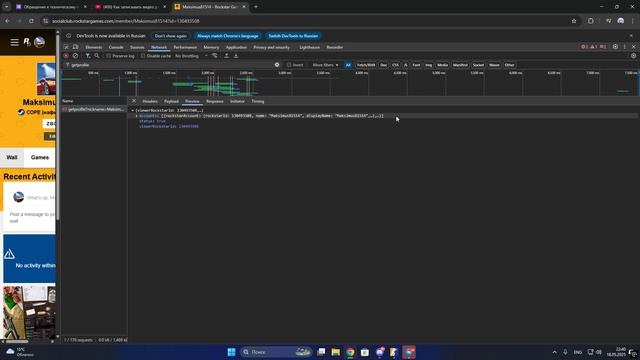Viewport: 640px width, 360px height.
Task: Switch to the Elements panel
Action: [93, 47]
